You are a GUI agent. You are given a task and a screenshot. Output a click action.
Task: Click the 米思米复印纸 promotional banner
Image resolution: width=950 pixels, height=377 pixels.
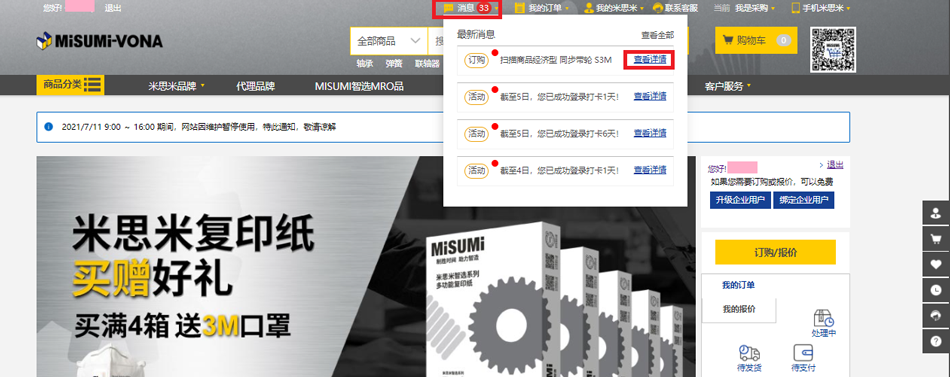click(x=366, y=267)
